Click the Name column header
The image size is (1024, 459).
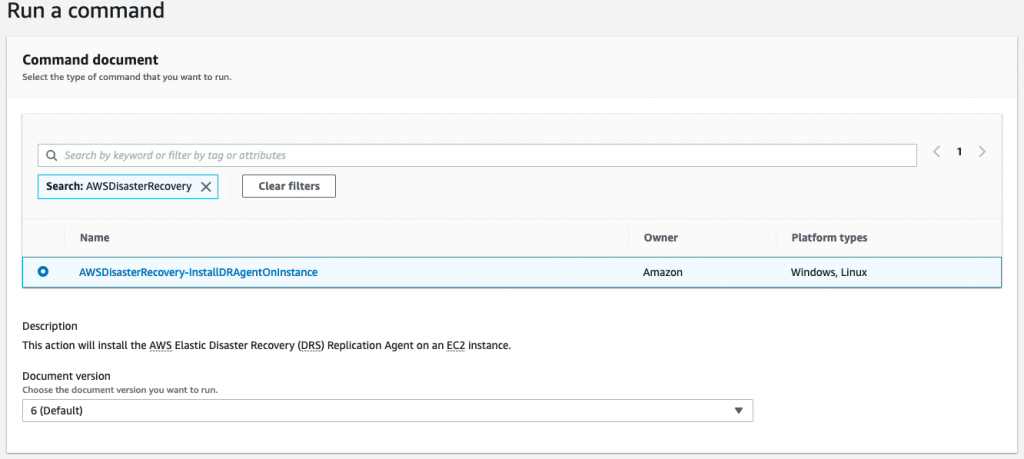click(x=95, y=238)
